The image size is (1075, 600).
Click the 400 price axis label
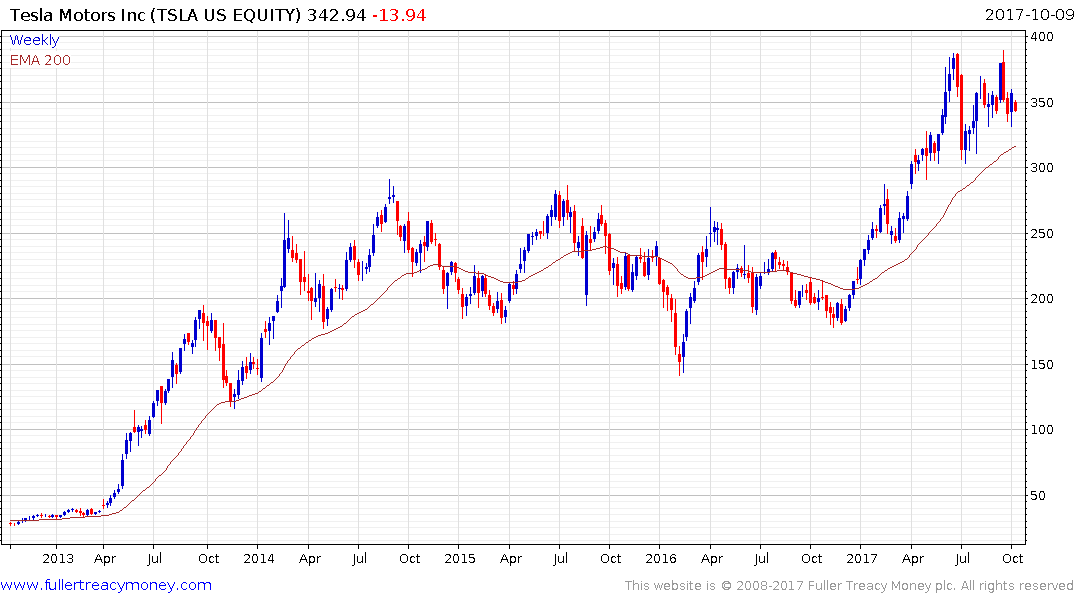pos(1042,36)
